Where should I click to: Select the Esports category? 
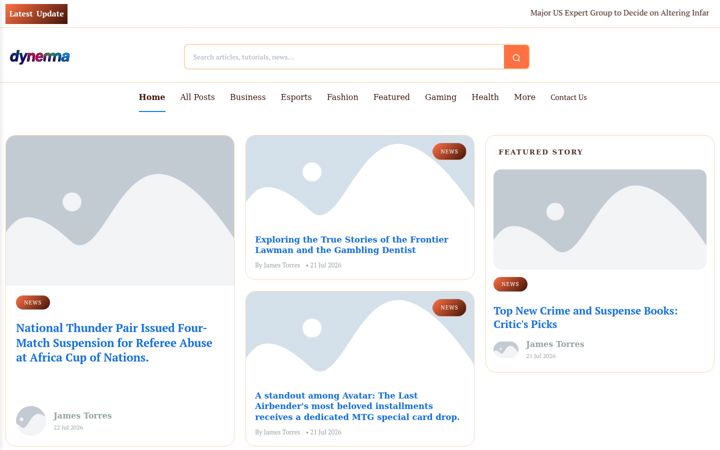pyautogui.click(x=296, y=97)
